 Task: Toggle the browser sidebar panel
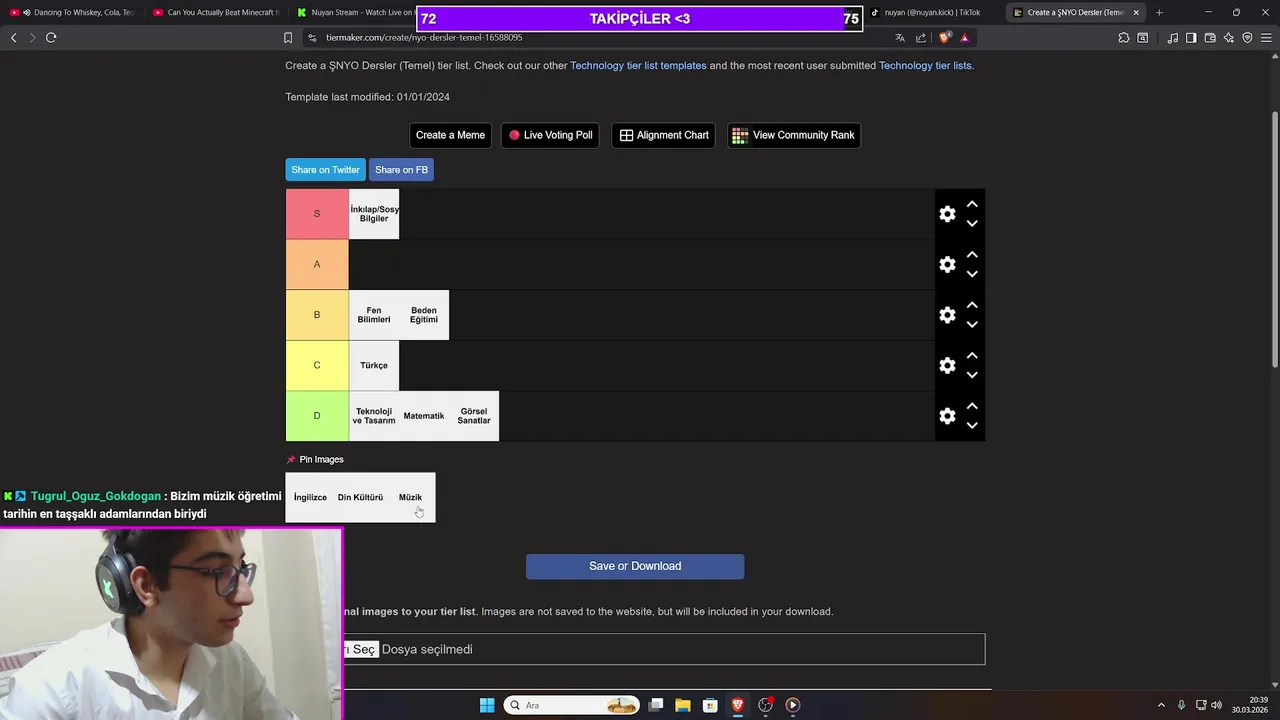pos(1191,38)
